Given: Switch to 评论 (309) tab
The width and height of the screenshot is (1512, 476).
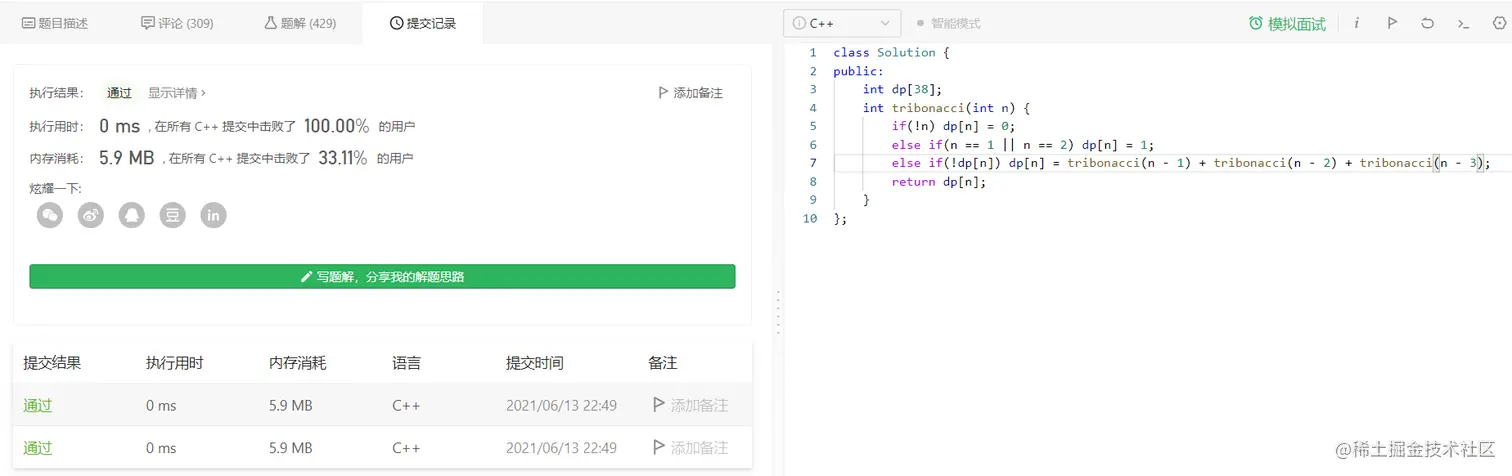Looking at the screenshot, I should tap(177, 23).
